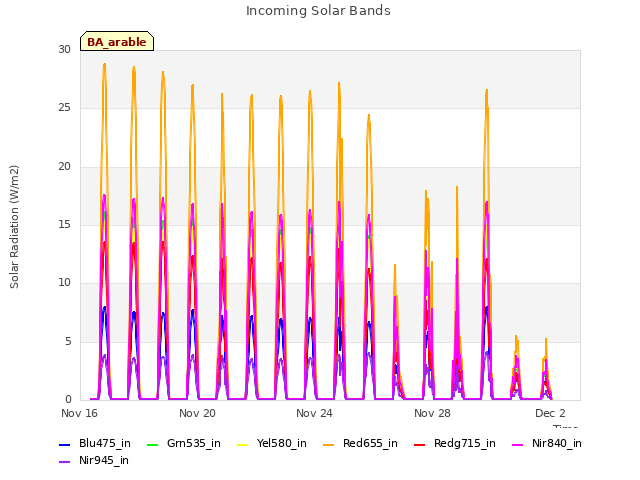Click the 20 y-axis tick label
The width and height of the screenshot is (640, 480).
tap(64, 166)
